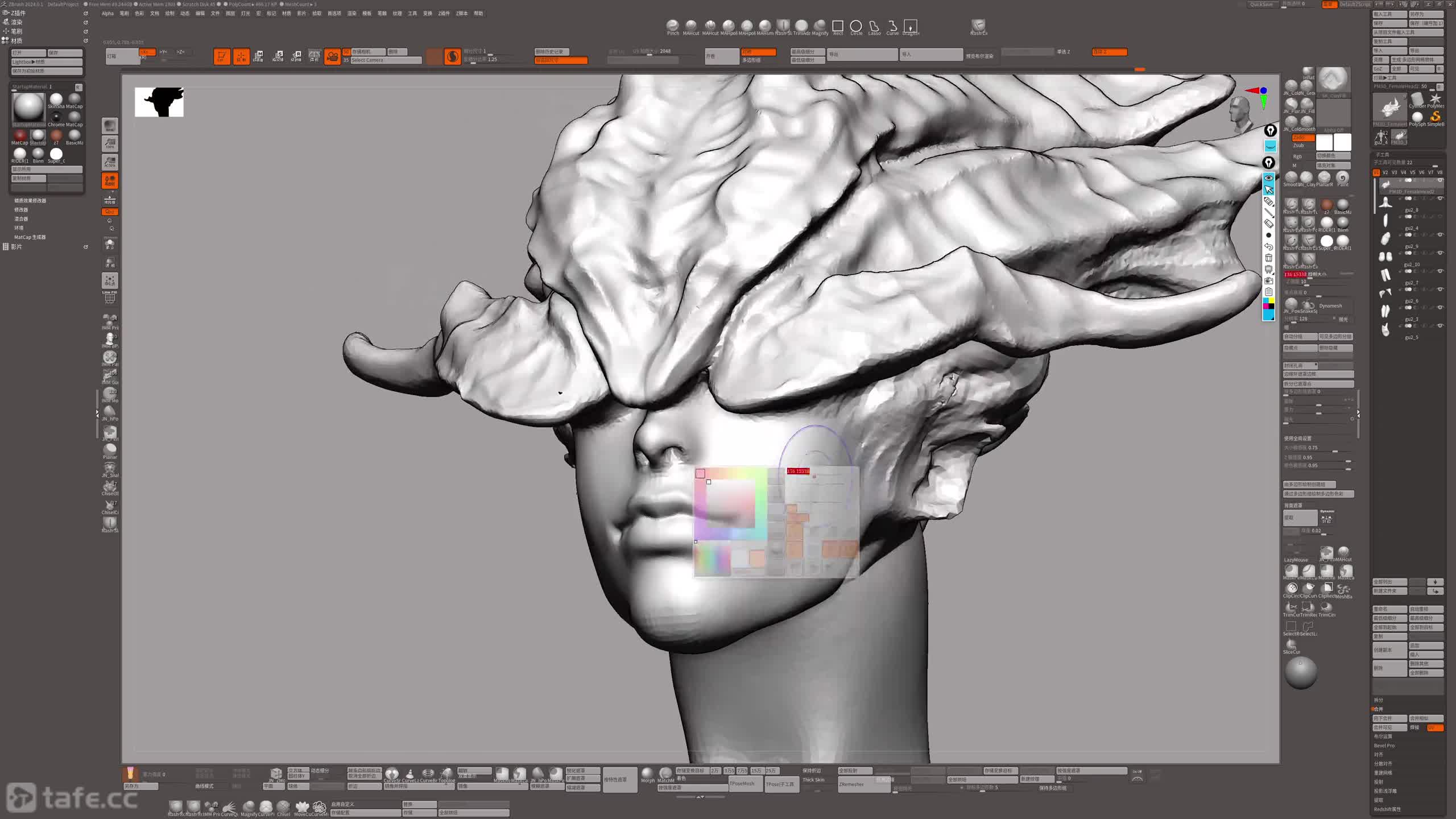The height and width of the screenshot is (819, 1456).
Task: Open the Alpha menu
Action: point(107,14)
